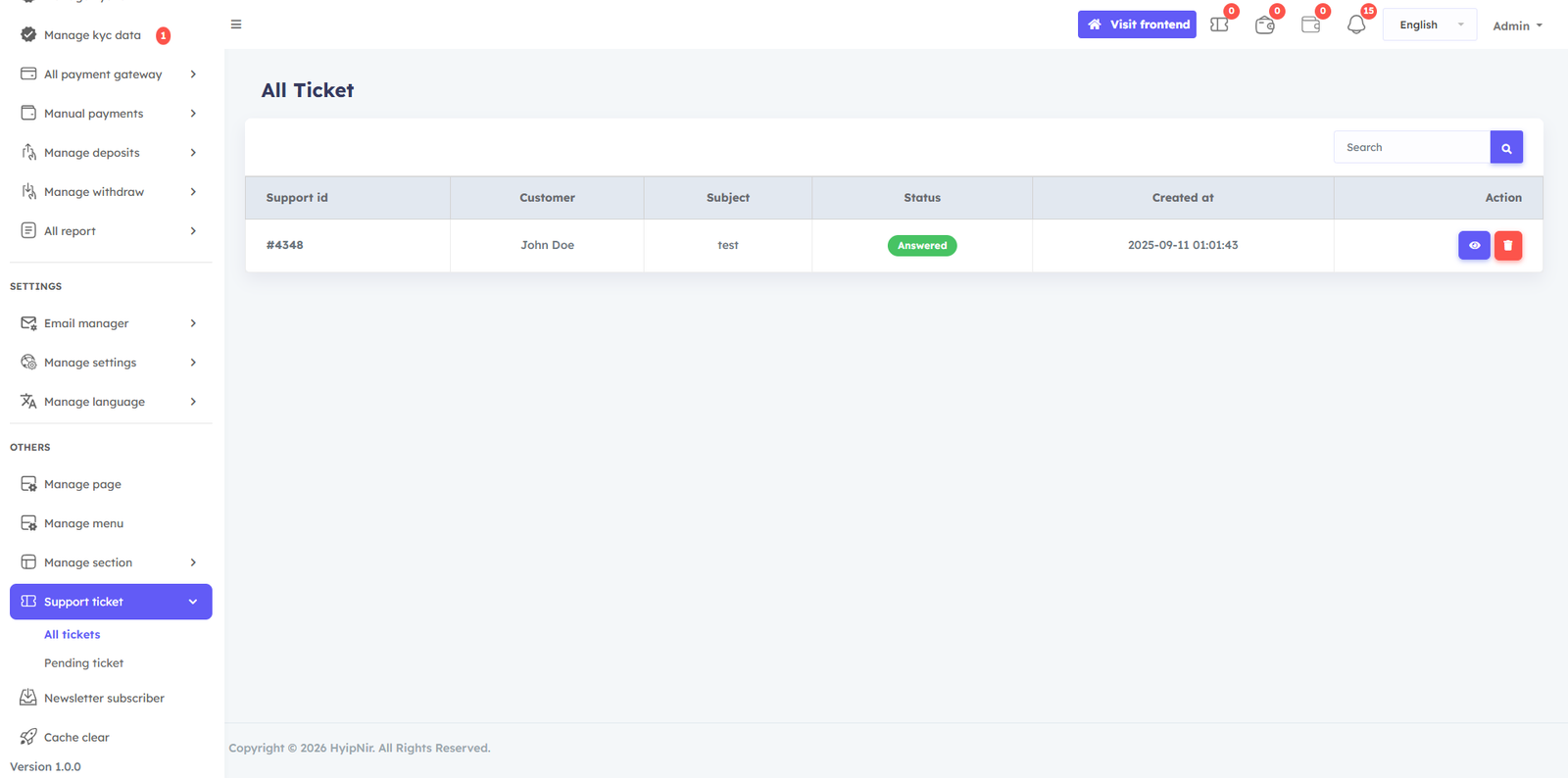
Task: Select the Pending ticket submenu item
Action: 83,663
